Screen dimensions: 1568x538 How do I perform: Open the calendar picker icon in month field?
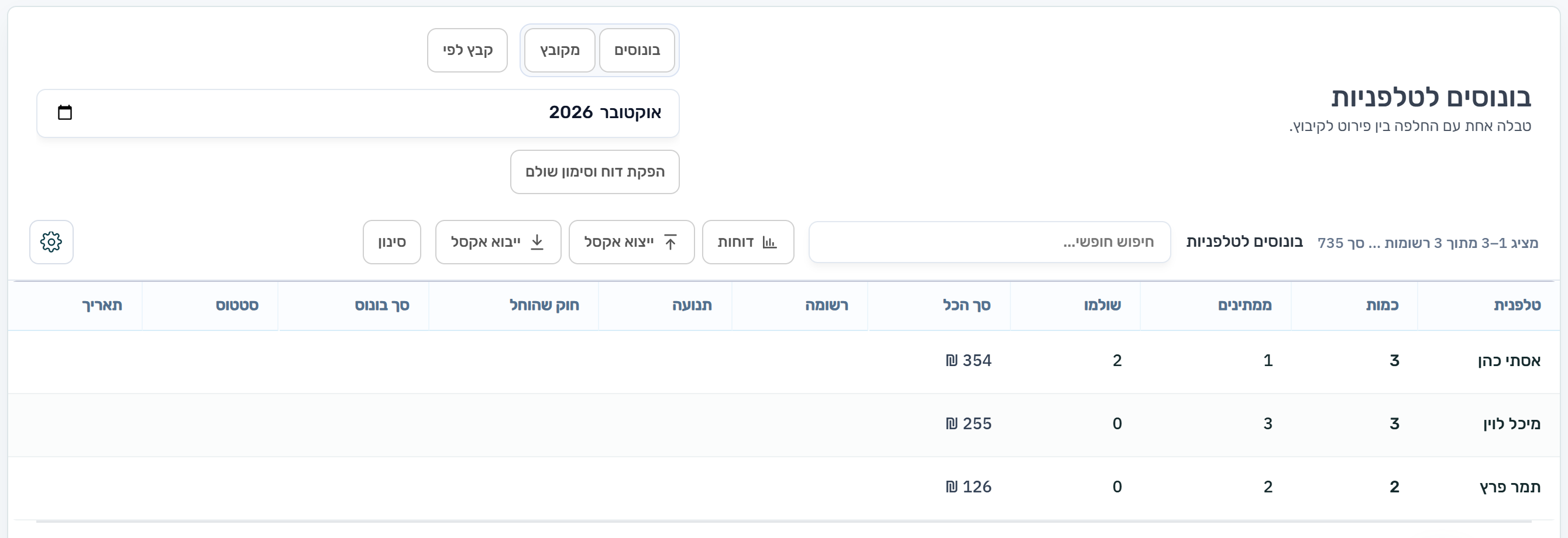[x=64, y=113]
